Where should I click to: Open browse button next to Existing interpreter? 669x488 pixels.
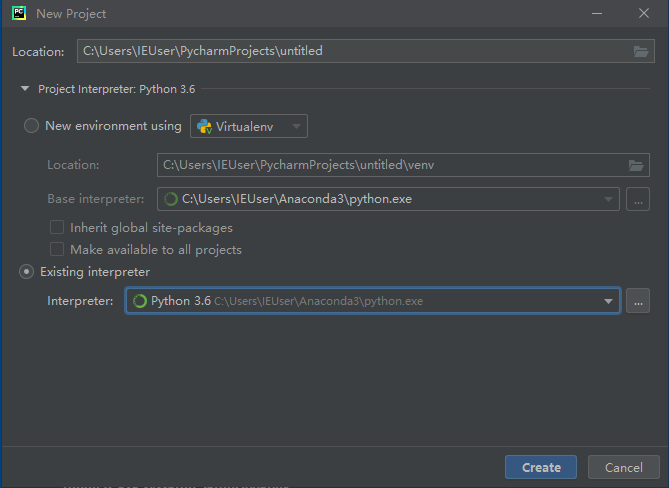(x=638, y=301)
